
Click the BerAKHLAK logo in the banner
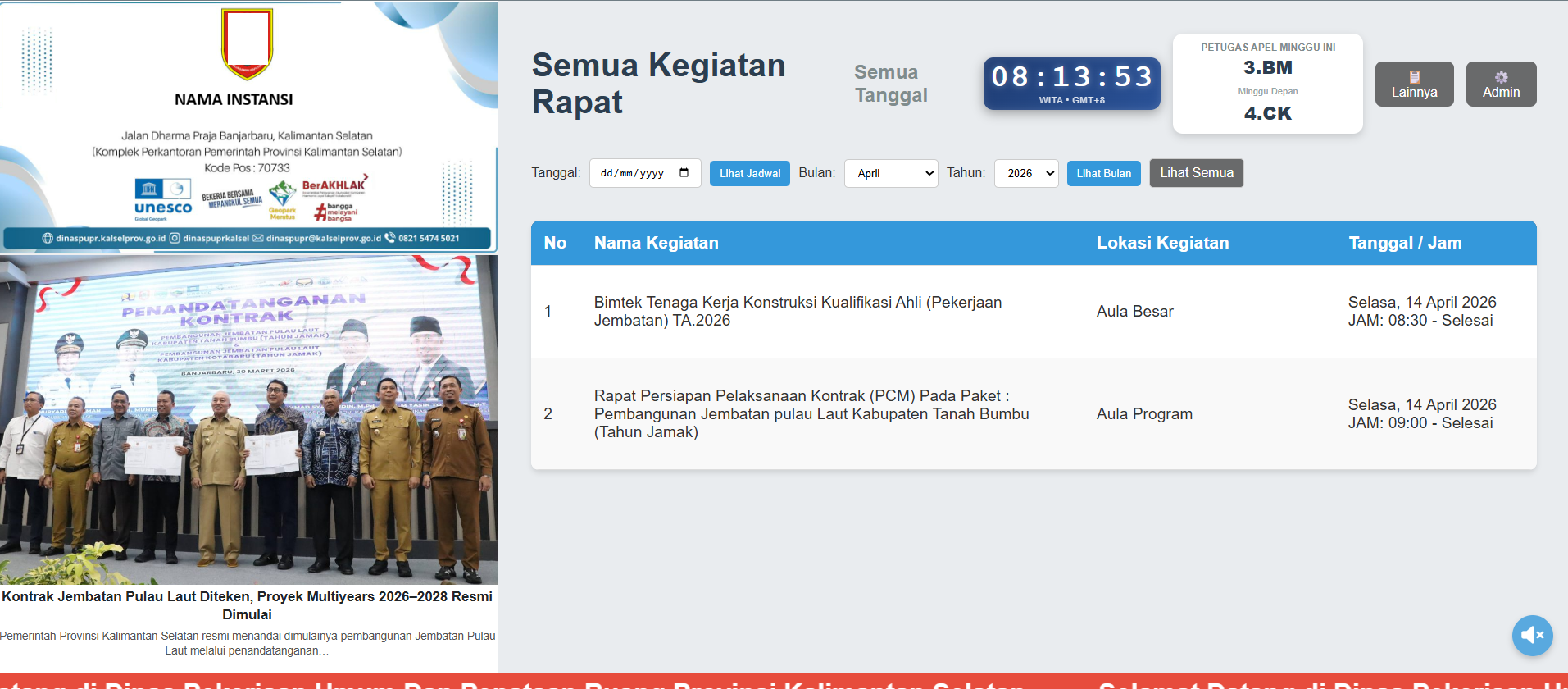pyautogui.click(x=334, y=186)
